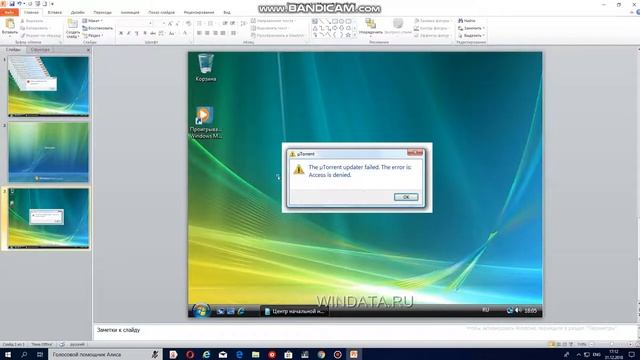Screen dimensions: 640x360
Task: Open Заливка фигуры fill dropdown
Action: click(x=432, y=21)
